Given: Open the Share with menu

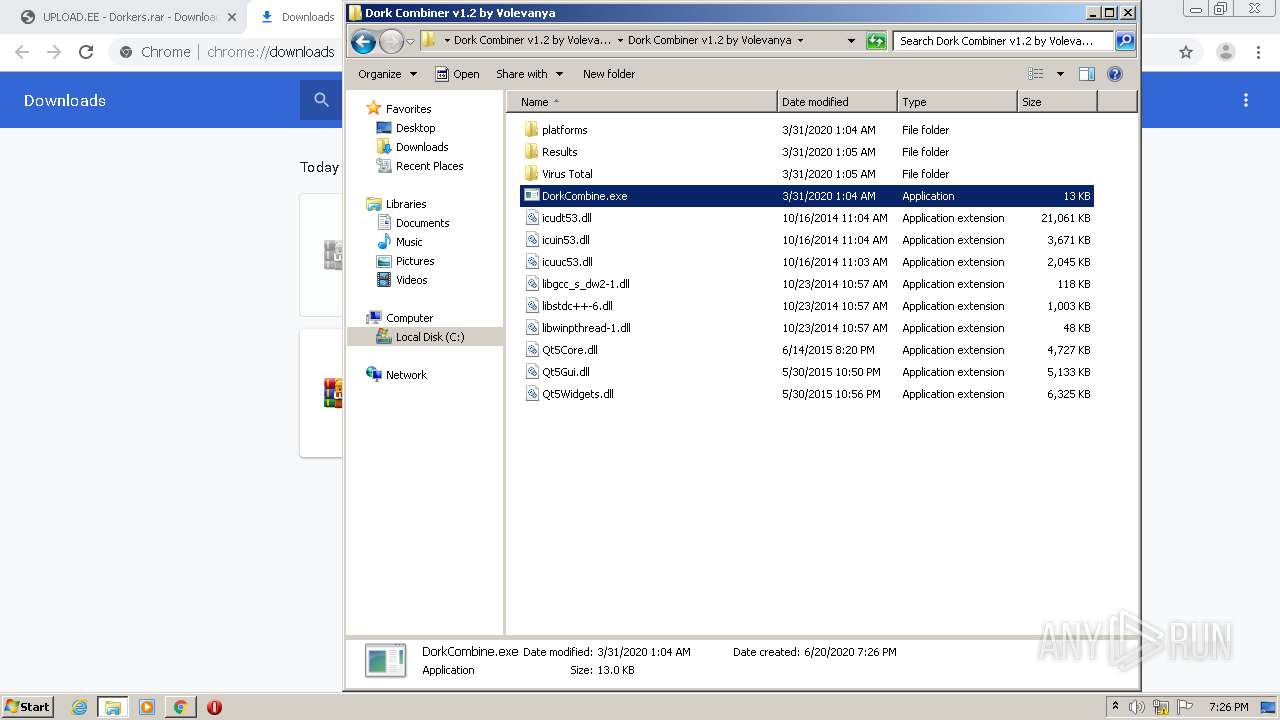Looking at the screenshot, I should tap(529, 74).
